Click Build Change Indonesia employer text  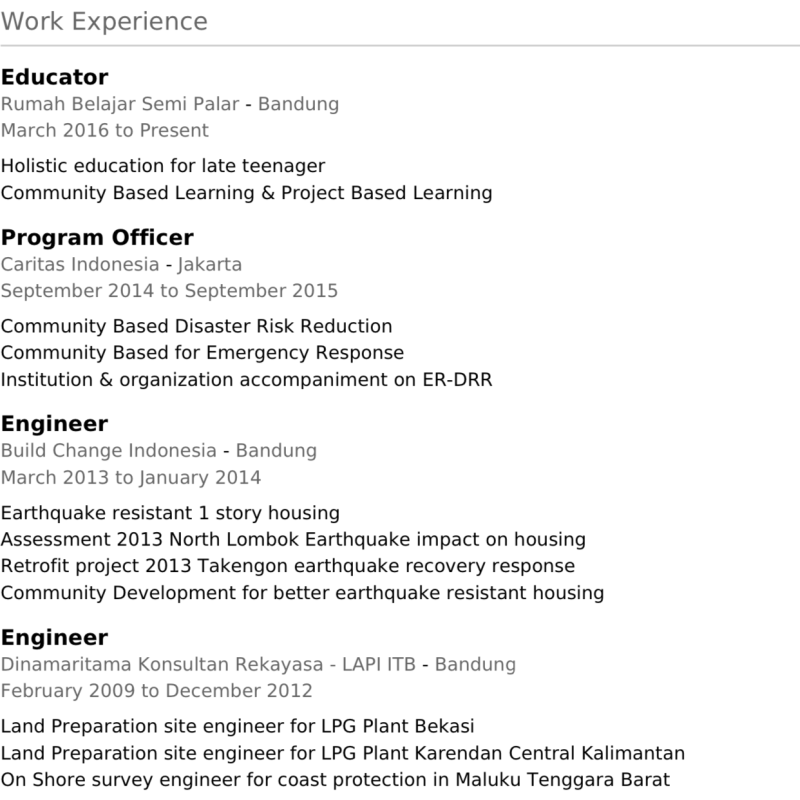pyautogui.click(x=109, y=451)
